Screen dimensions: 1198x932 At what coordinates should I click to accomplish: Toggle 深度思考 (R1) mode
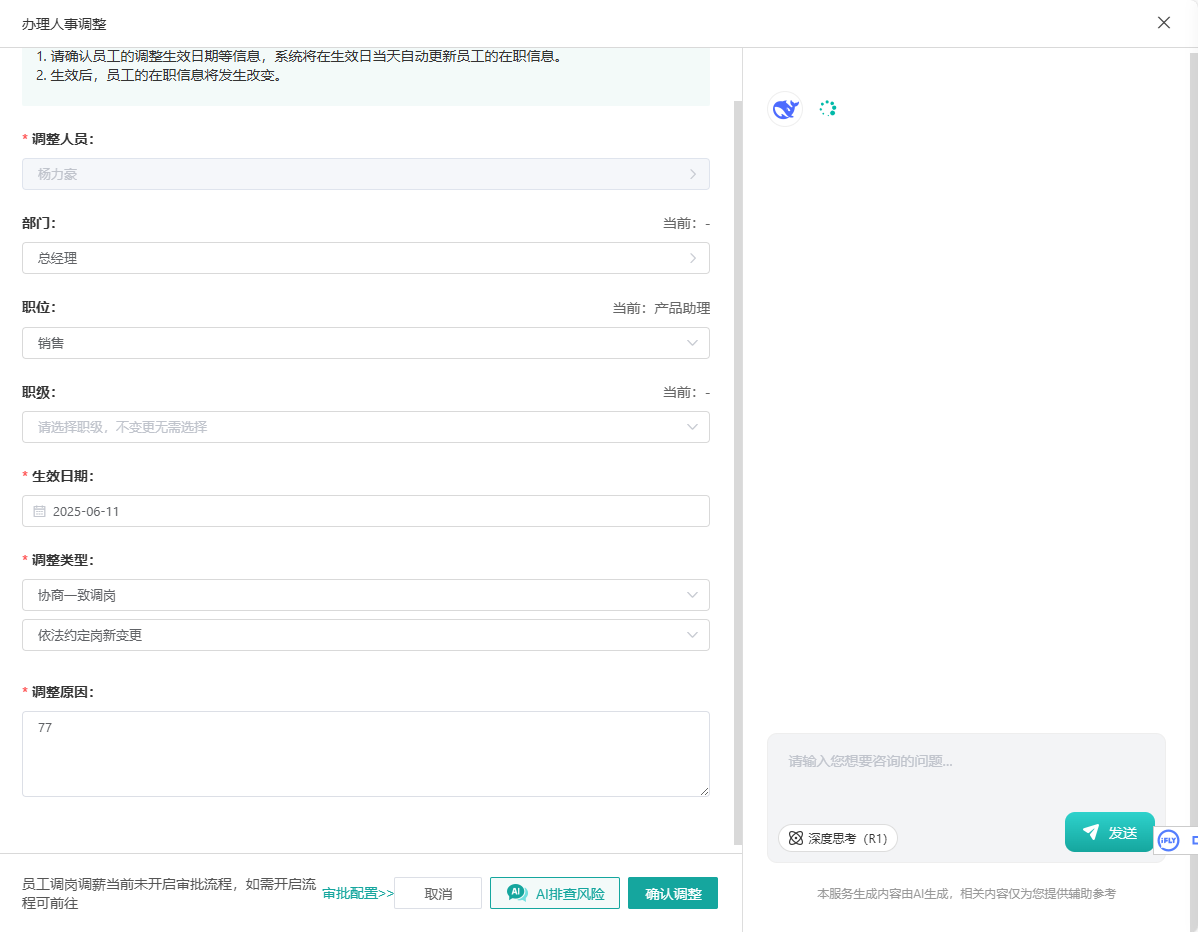[837, 838]
